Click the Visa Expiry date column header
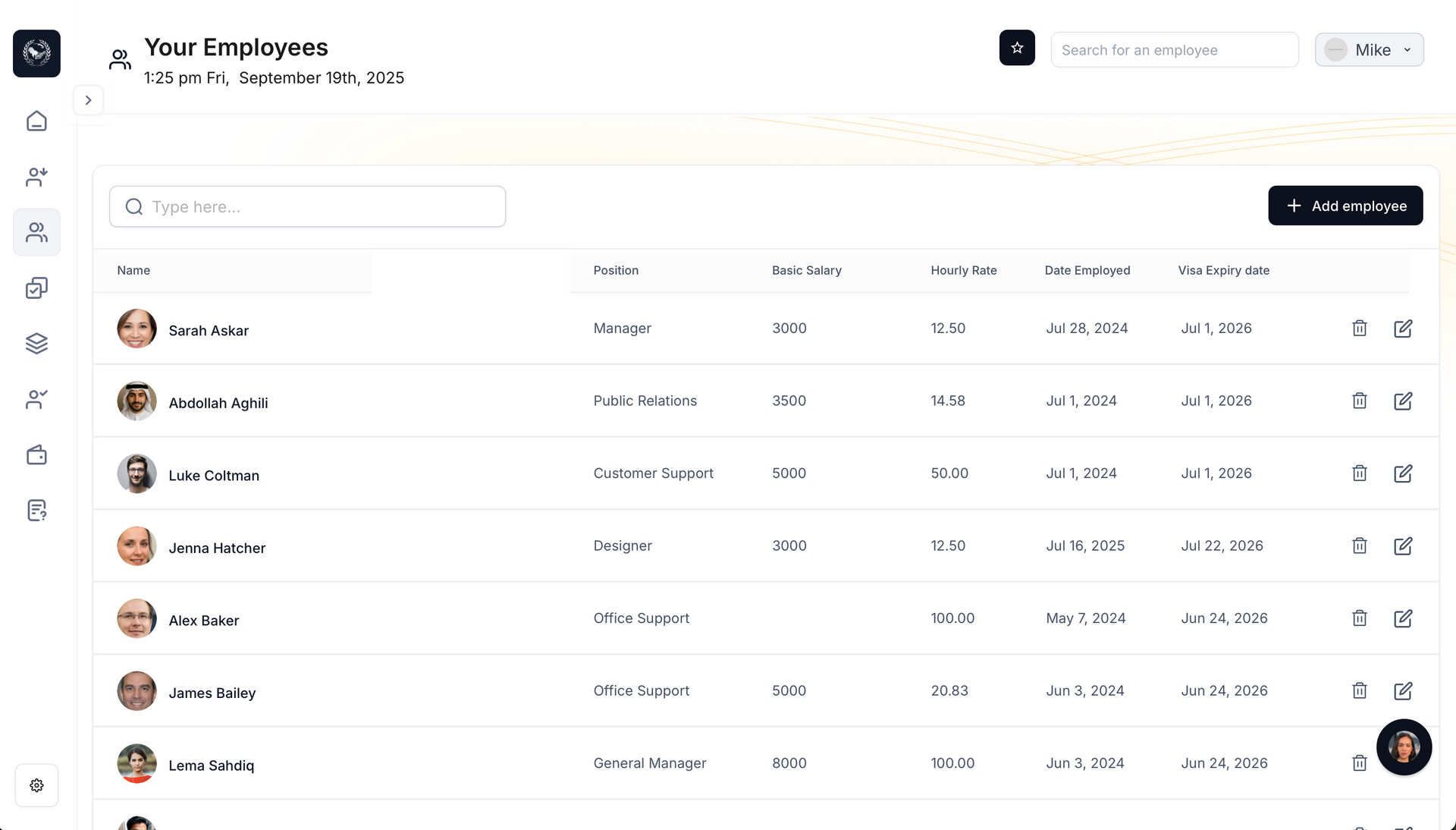The width and height of the screenshot is (1456, 830). [x=1223, y=271]
